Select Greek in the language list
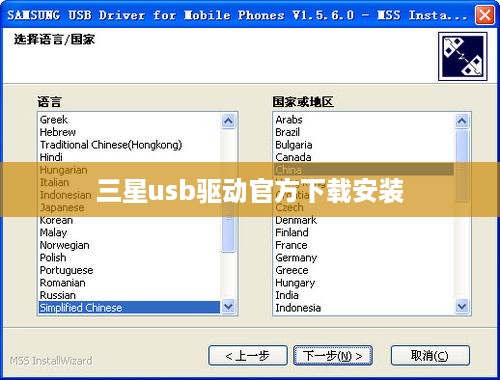 (129, 120)
